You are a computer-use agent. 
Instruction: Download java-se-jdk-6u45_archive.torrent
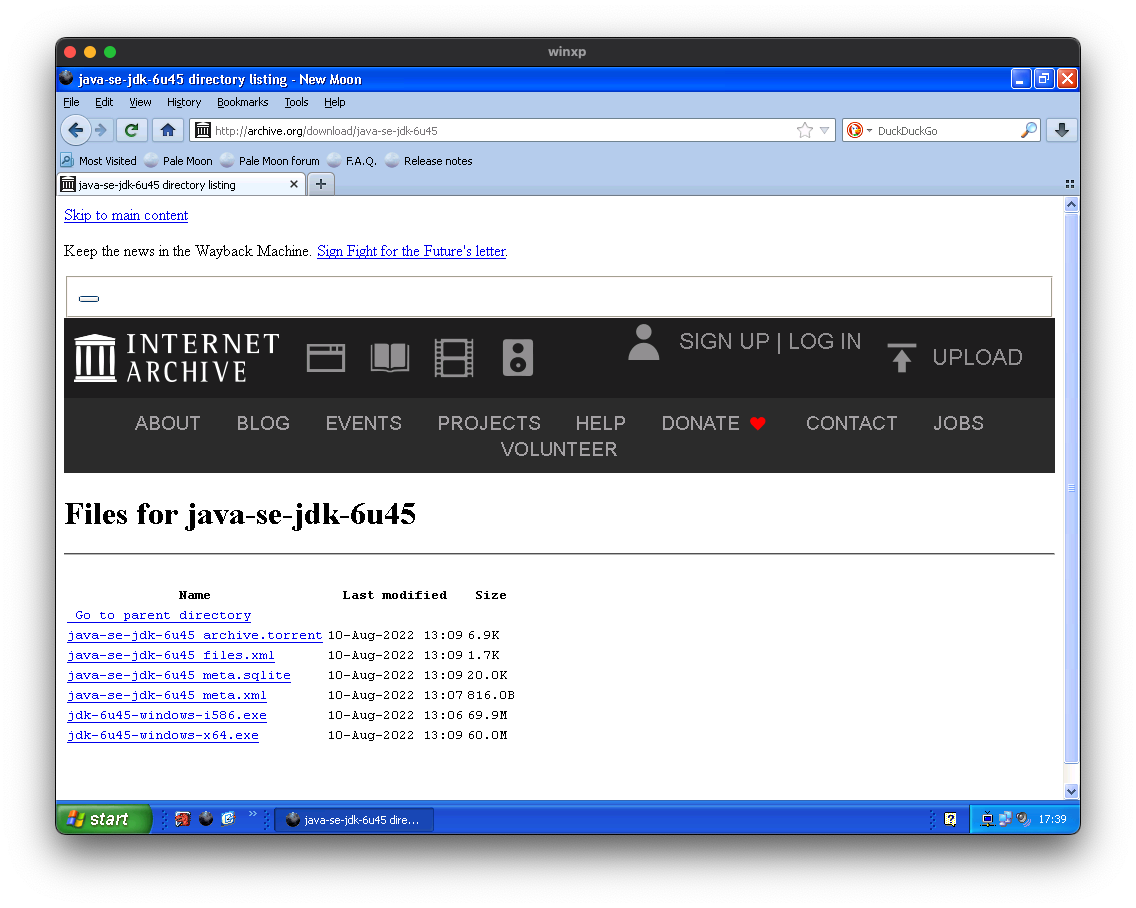[x=195, y=635]
